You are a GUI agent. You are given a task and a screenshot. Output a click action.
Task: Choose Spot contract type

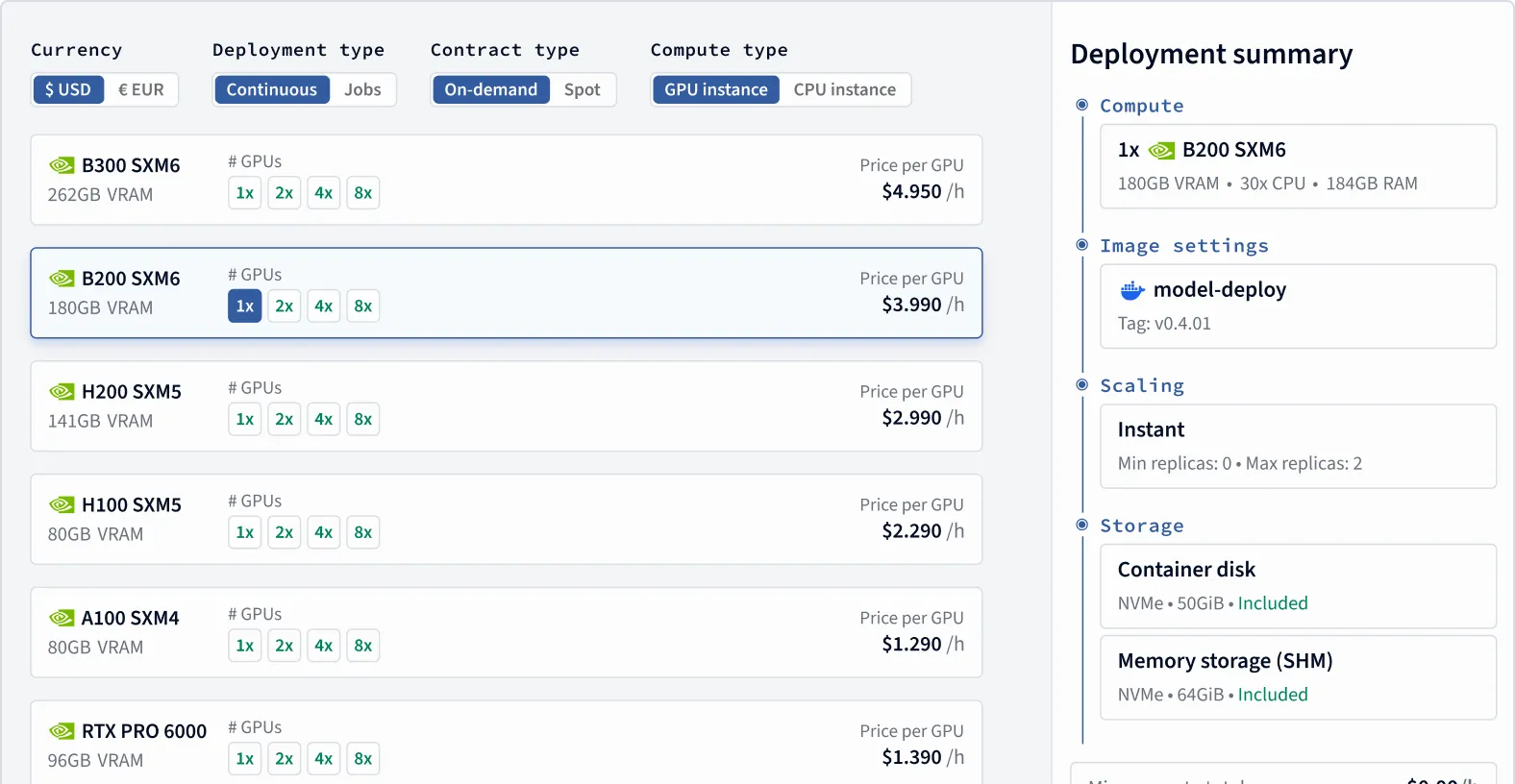pos(583,89)
